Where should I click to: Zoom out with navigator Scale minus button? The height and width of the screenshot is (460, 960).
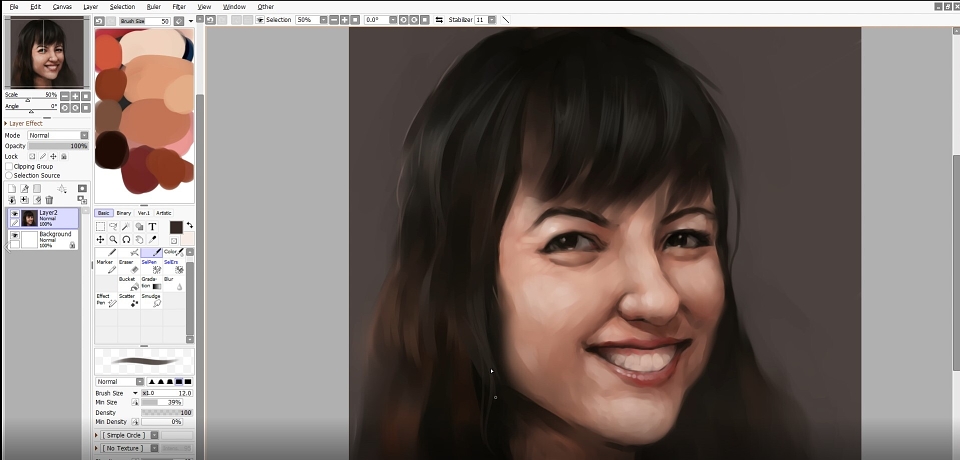click(x=65, y=96)
